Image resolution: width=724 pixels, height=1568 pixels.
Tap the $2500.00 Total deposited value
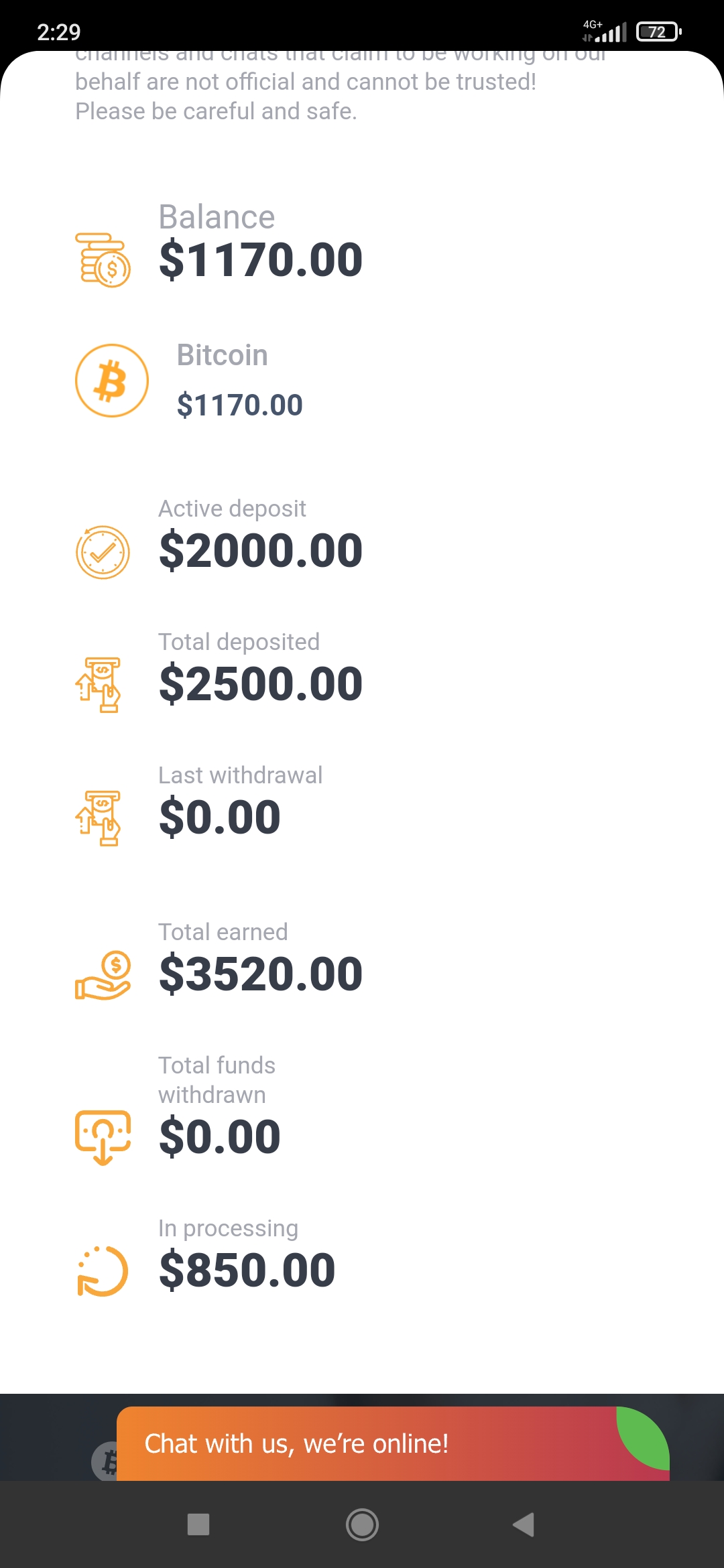click(261, 684)
